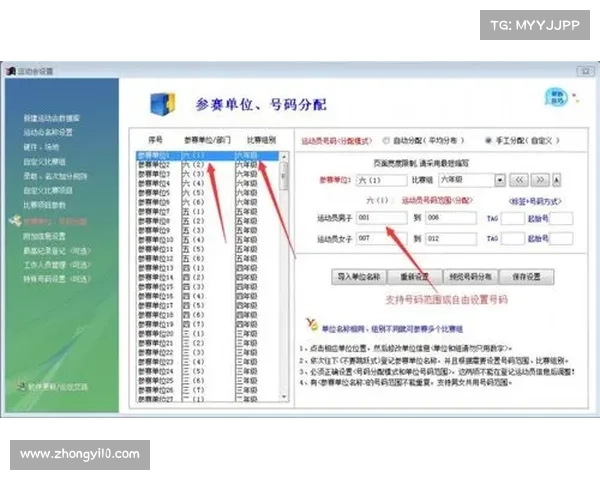The height and width of the screenshot is (480, 600).
Task: Select list row 参赛单位13 四(1)
Action: [208, 268]
